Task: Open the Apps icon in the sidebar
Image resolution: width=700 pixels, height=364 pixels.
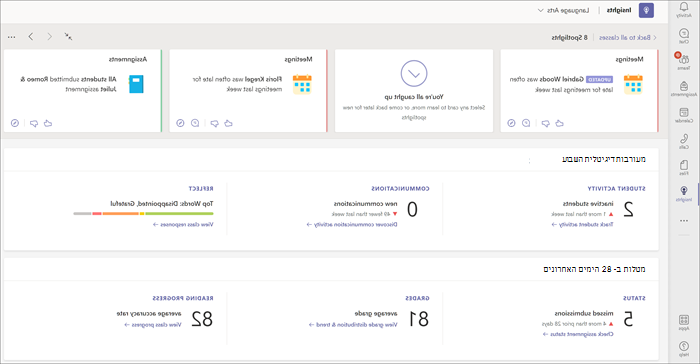Action: tap(683, 322)
